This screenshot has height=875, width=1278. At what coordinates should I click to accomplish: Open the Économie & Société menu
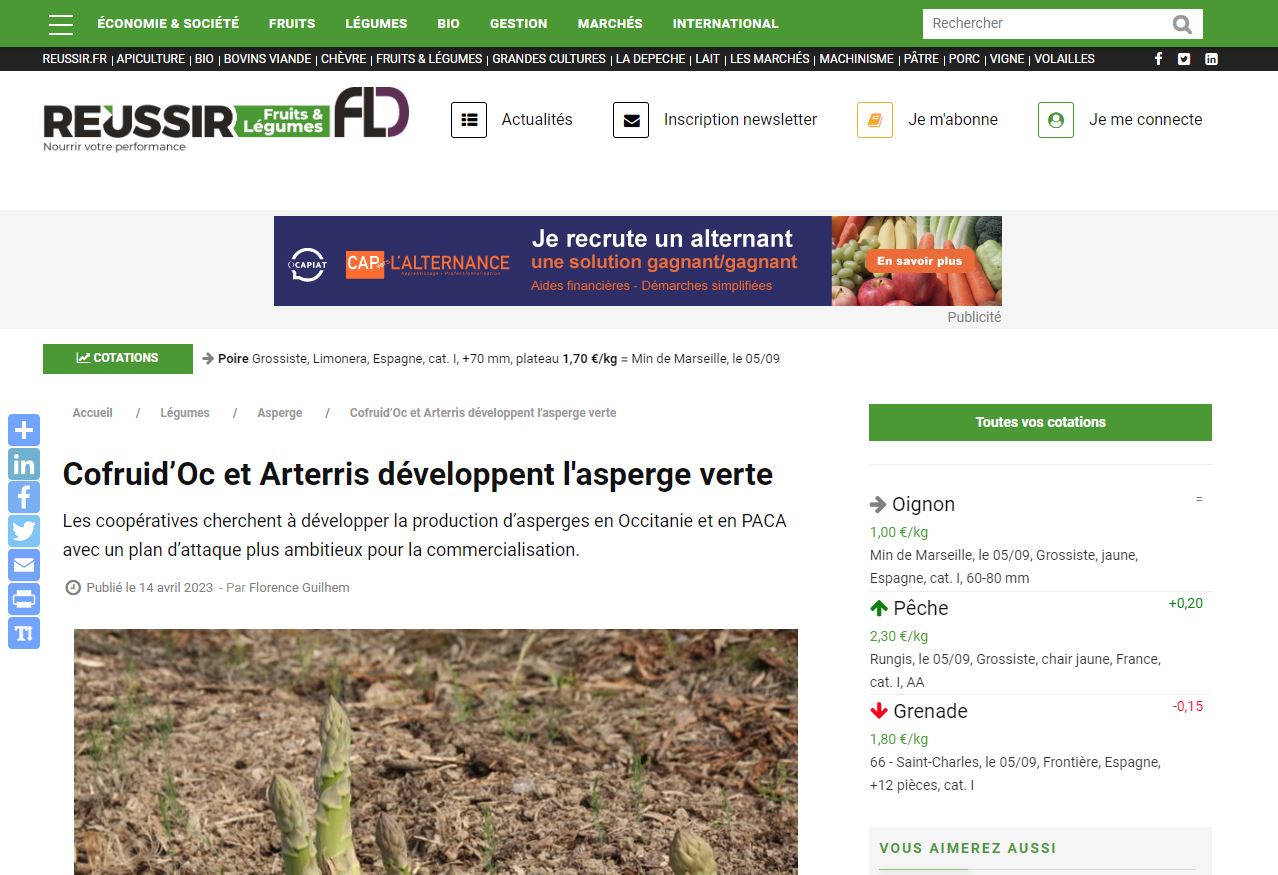(168, 23)
